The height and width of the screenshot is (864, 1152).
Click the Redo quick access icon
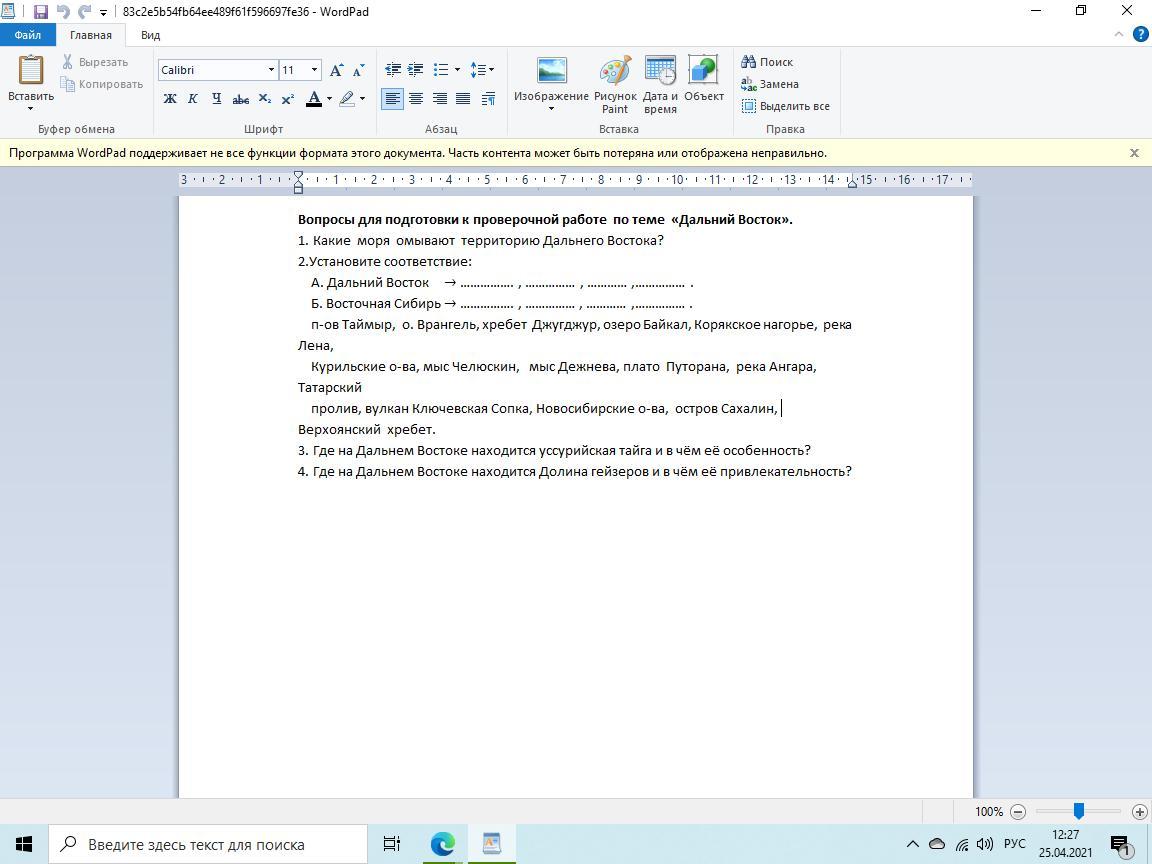pos(84,12)
